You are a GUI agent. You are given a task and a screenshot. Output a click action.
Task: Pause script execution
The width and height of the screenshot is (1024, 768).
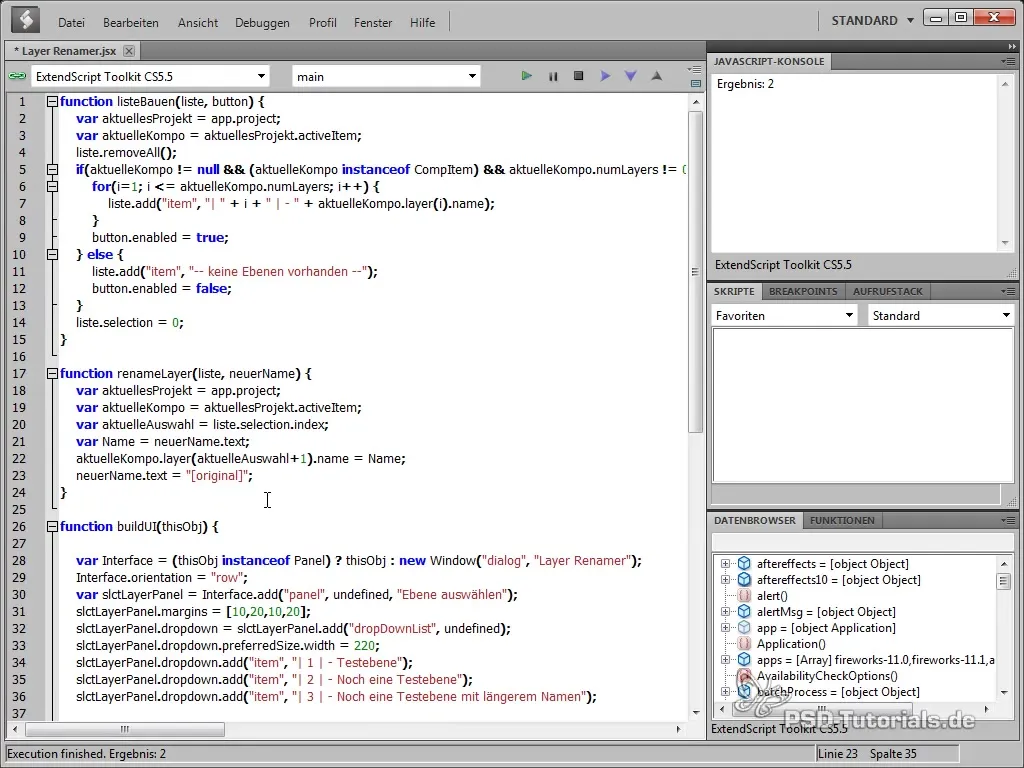click(553, 76)
